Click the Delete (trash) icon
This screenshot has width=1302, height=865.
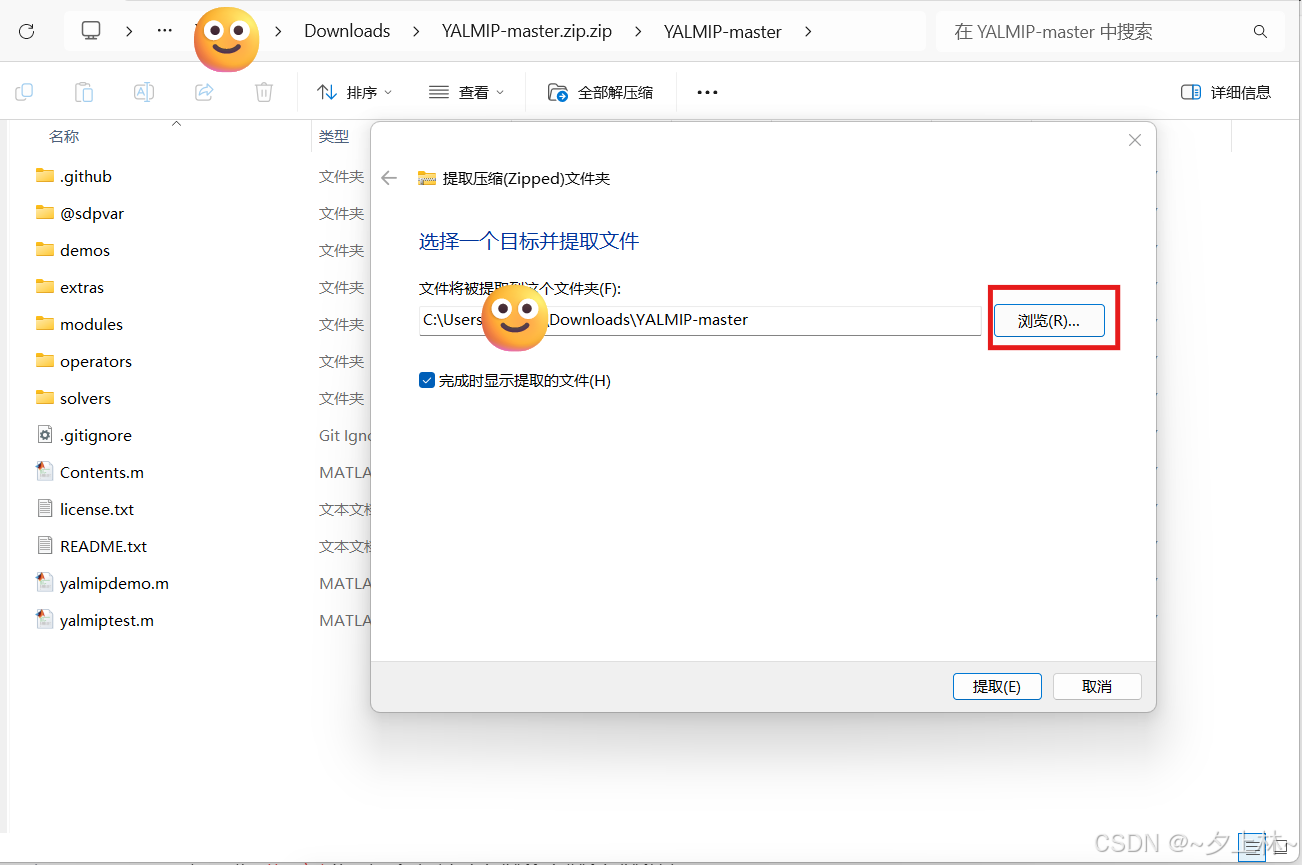263,91
